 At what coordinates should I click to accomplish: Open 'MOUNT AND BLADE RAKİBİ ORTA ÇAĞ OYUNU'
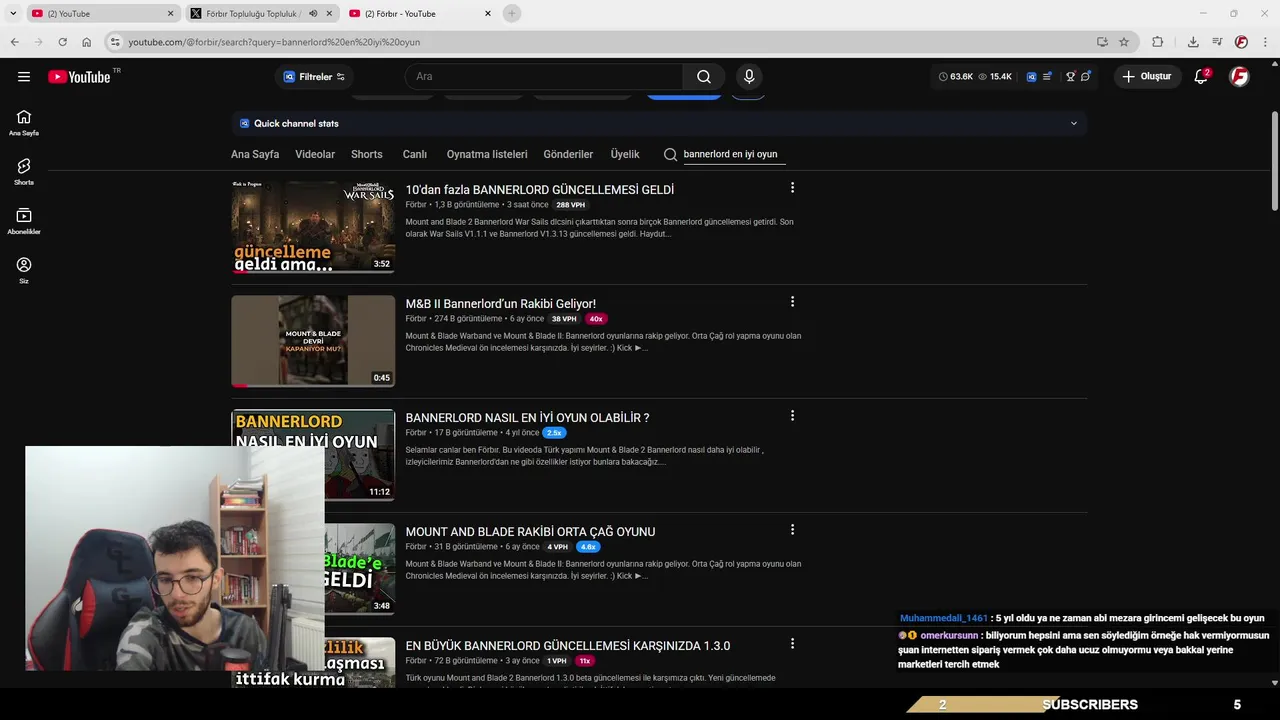coord(530,531)
